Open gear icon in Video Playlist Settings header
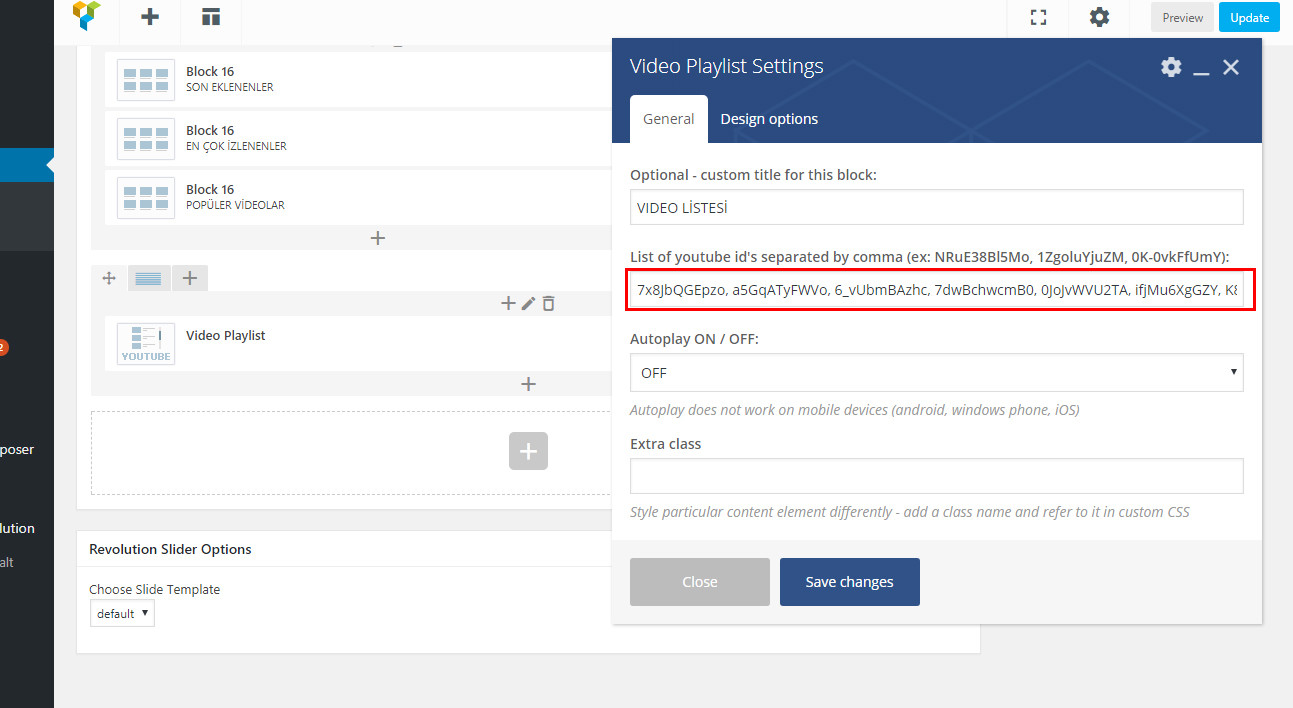 point(1171,67)
